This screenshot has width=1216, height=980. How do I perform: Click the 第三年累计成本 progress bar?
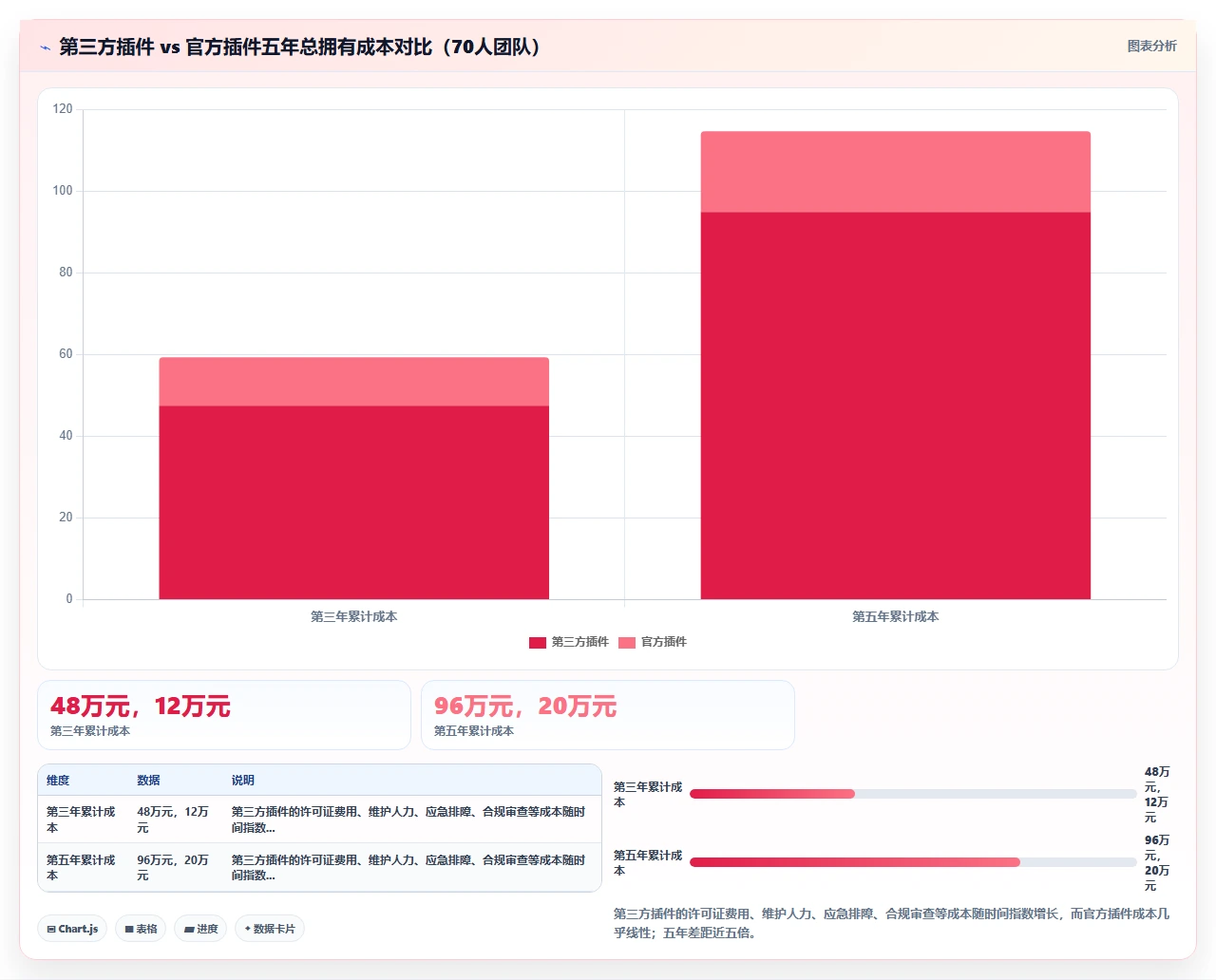[x=913, y=794]
